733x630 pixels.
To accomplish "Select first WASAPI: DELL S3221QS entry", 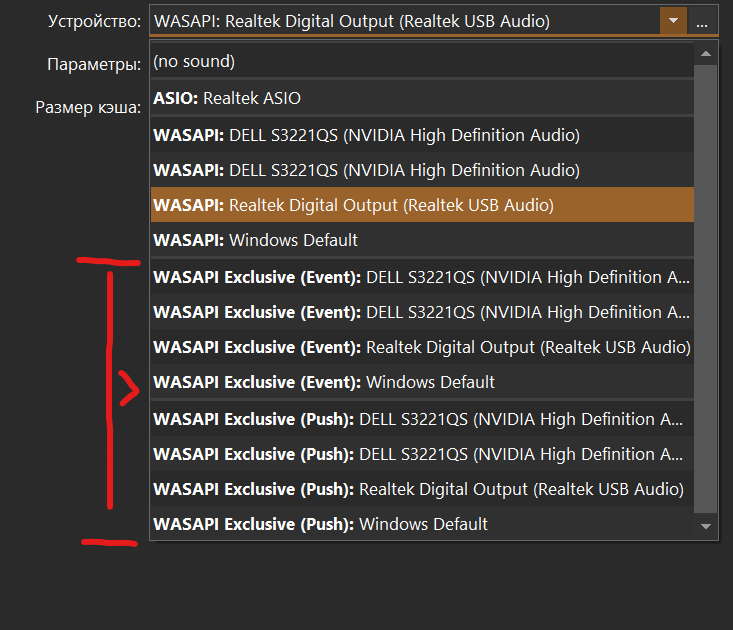I will click(x=422, y=135).
